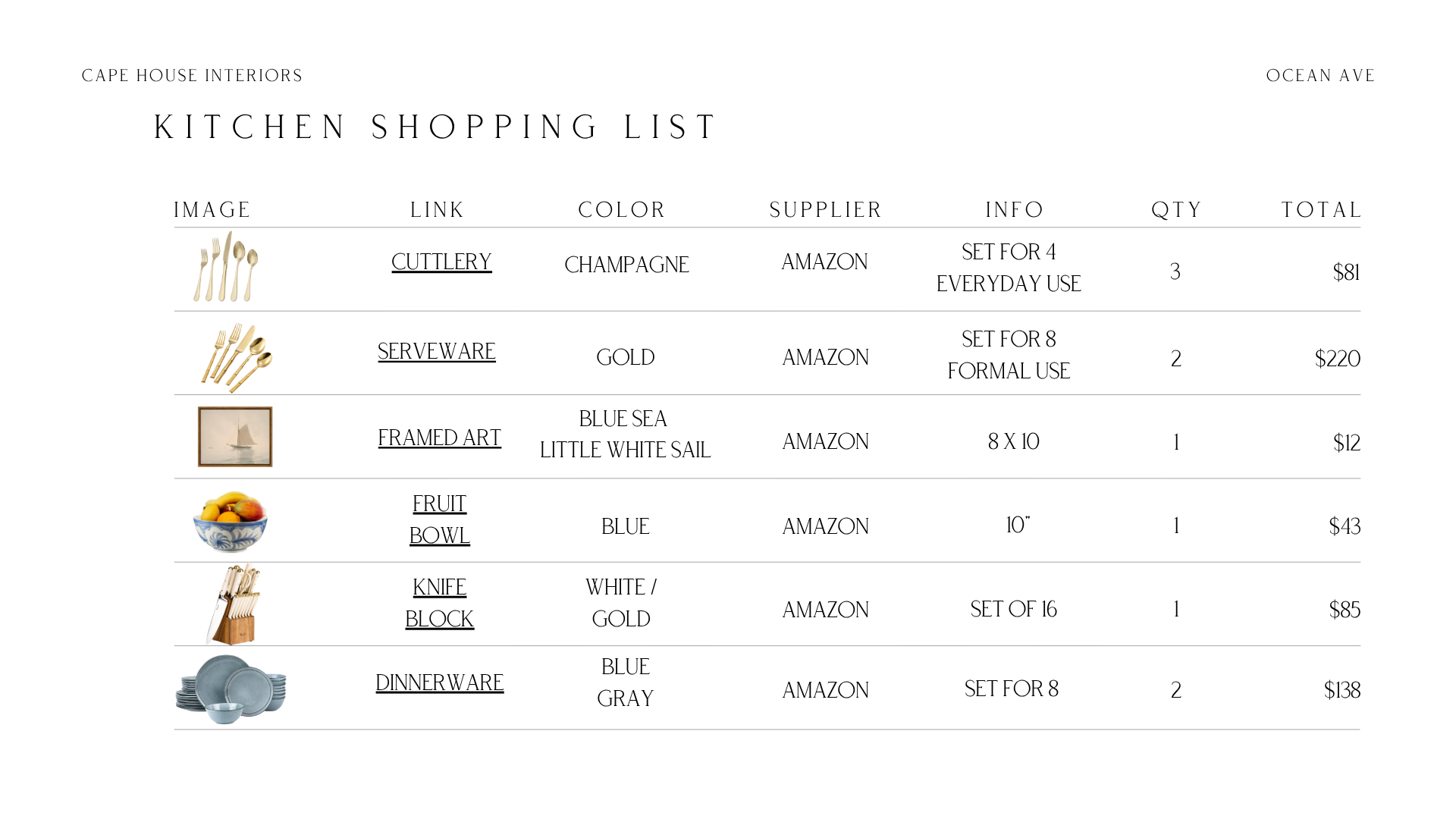1456x819 pixels.
Task: Select the blue fruit bowl image
Action: (x=231, y=522)
